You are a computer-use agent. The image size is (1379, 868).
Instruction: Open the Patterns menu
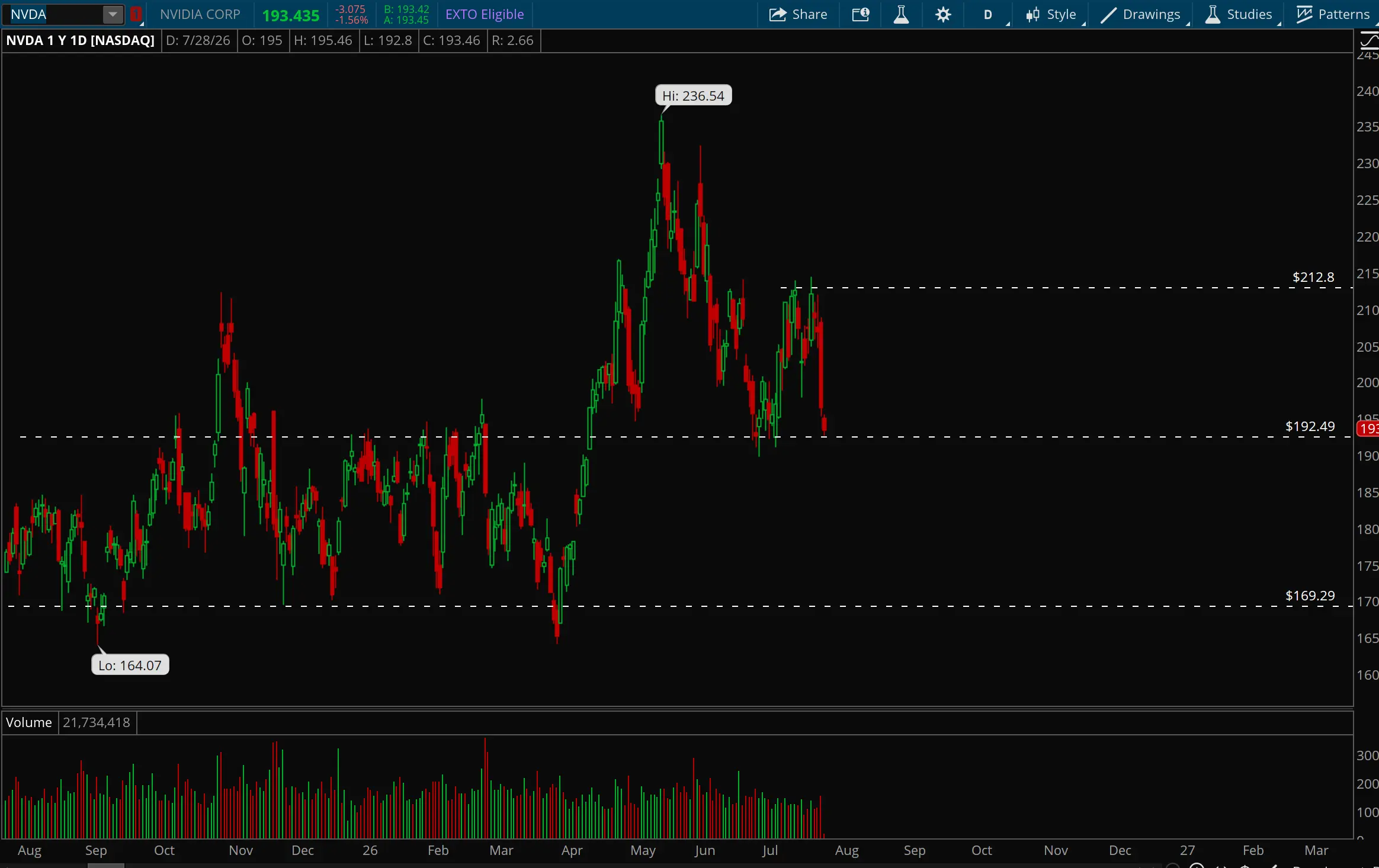(x=1333, y=14)
